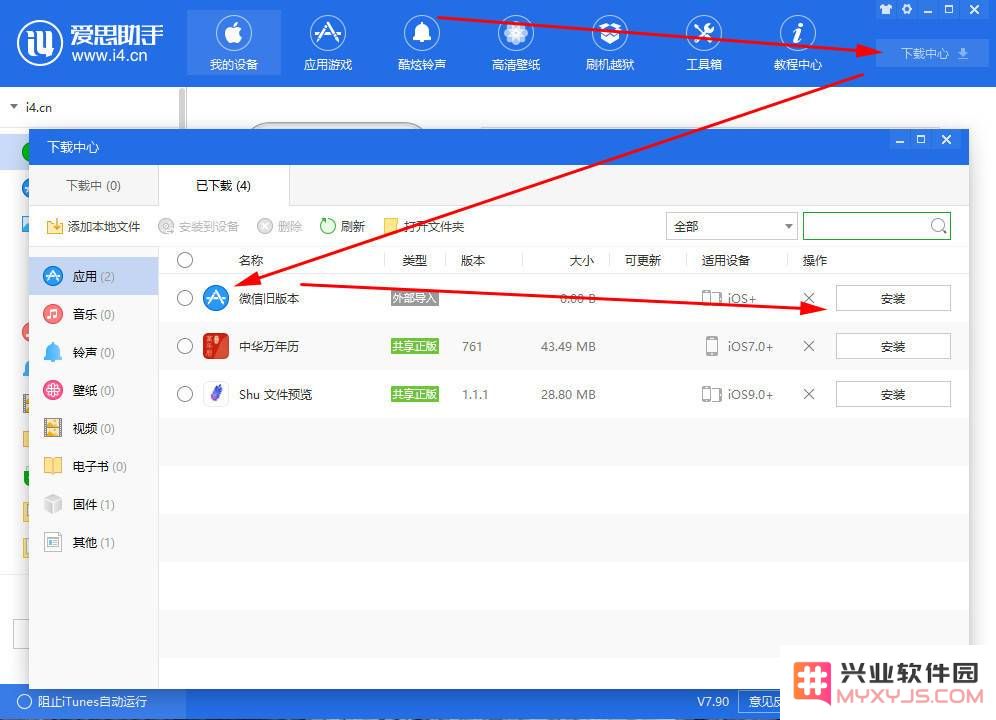Open 高清壁纸 wallpaper section
This screenshot has width=996, height=720.
[x=516, y=43]
